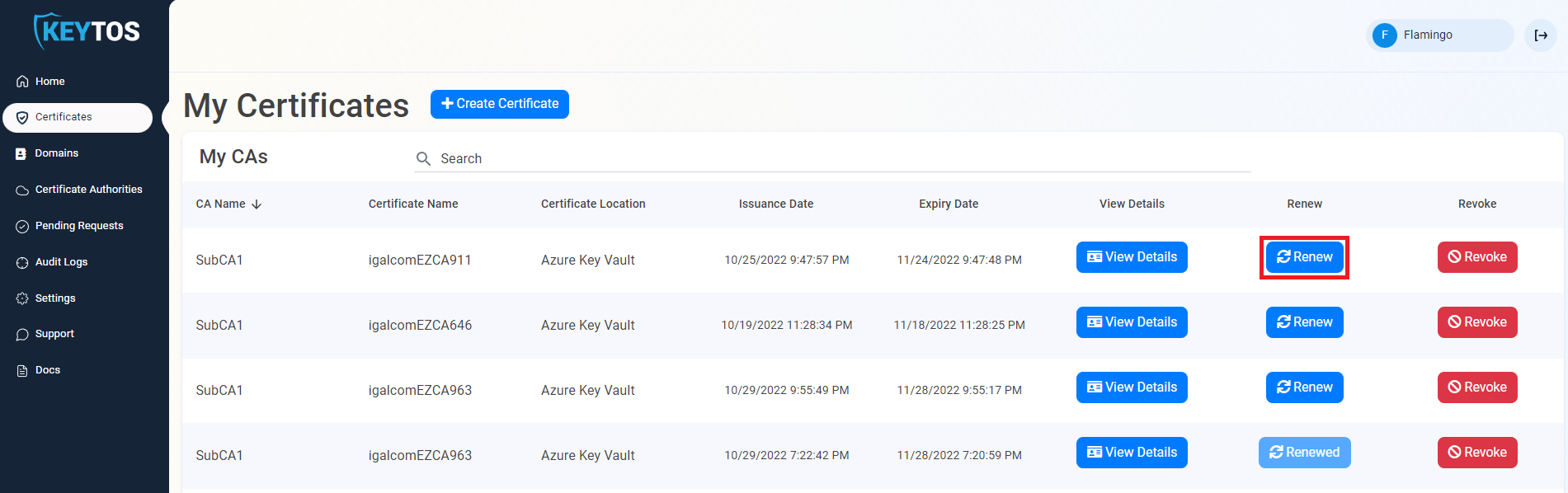Click Create Certificate button
The height and width of the screenshot is (493, 1568).
[x=500, y=104]
